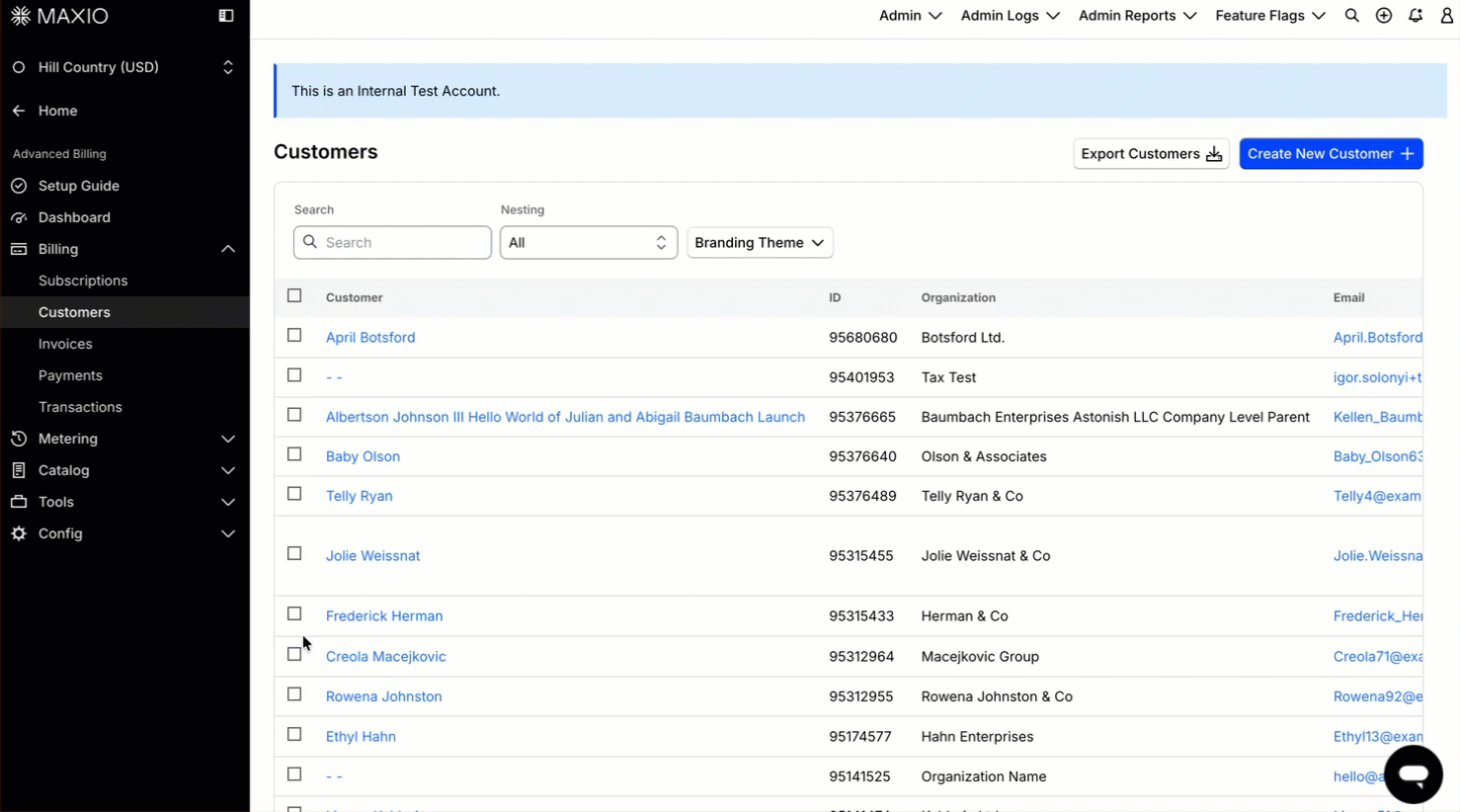The width and height of the screenshot is (1460, 812).
Task: Open the Admin Reports menu
Action: 1137,16
